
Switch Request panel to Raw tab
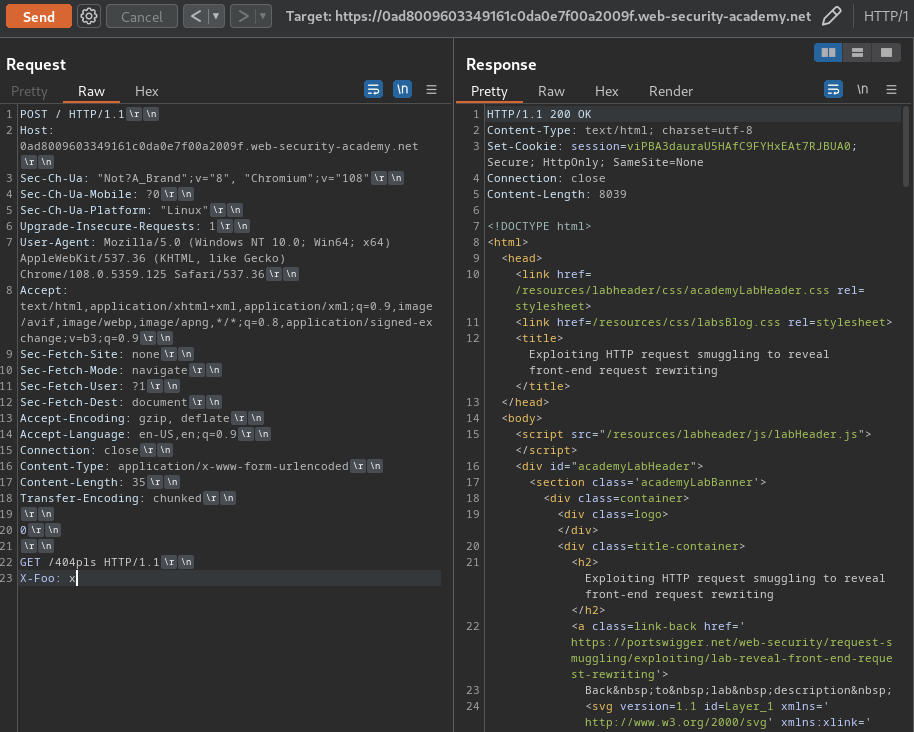point(91,91)
